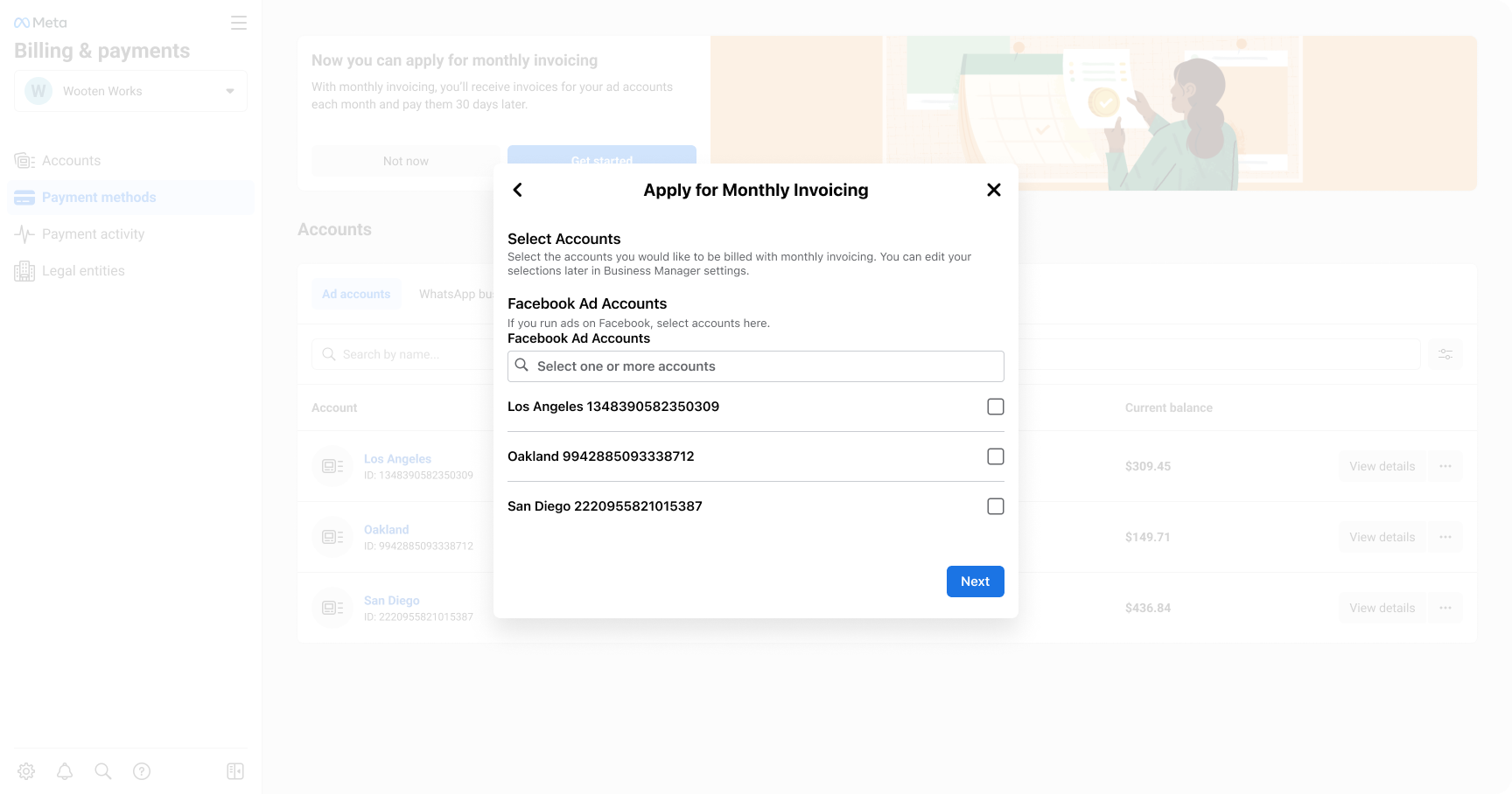Switch to the Ad accounts tab
Image resolution: width=1512 pixels, height=794 pixels.
coord(356,294)
